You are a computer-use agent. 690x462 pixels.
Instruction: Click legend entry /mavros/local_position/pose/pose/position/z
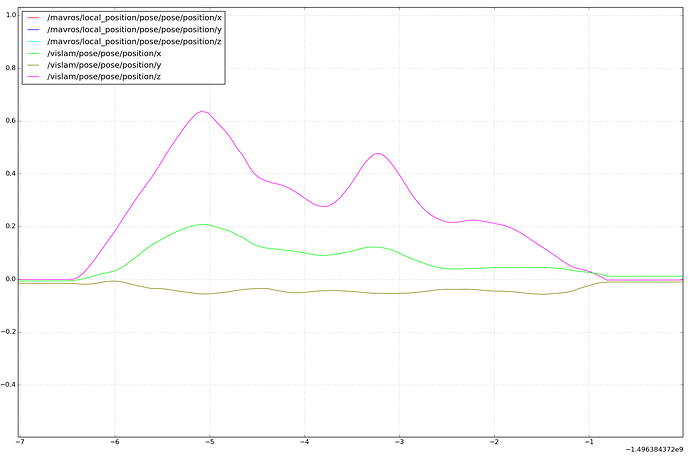coord(125,41)
